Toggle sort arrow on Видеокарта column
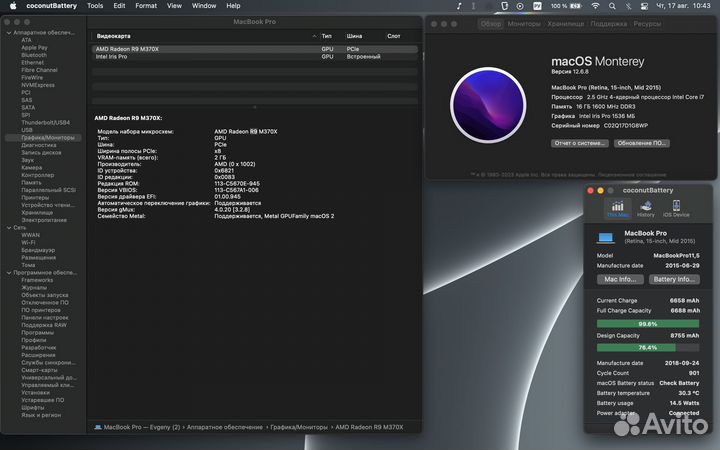This screenshot has width=720, height=450. click(314, 36)
